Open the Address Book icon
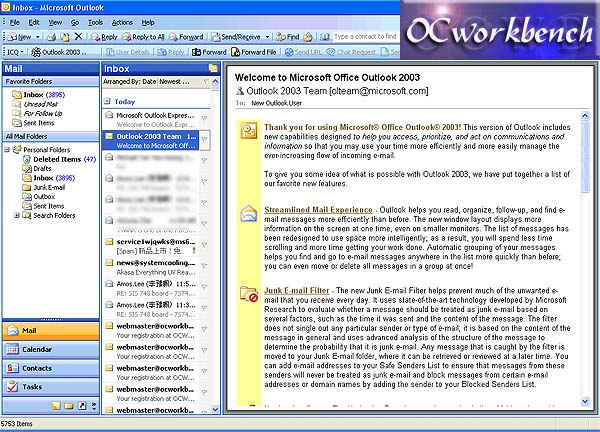 [325, 37]
